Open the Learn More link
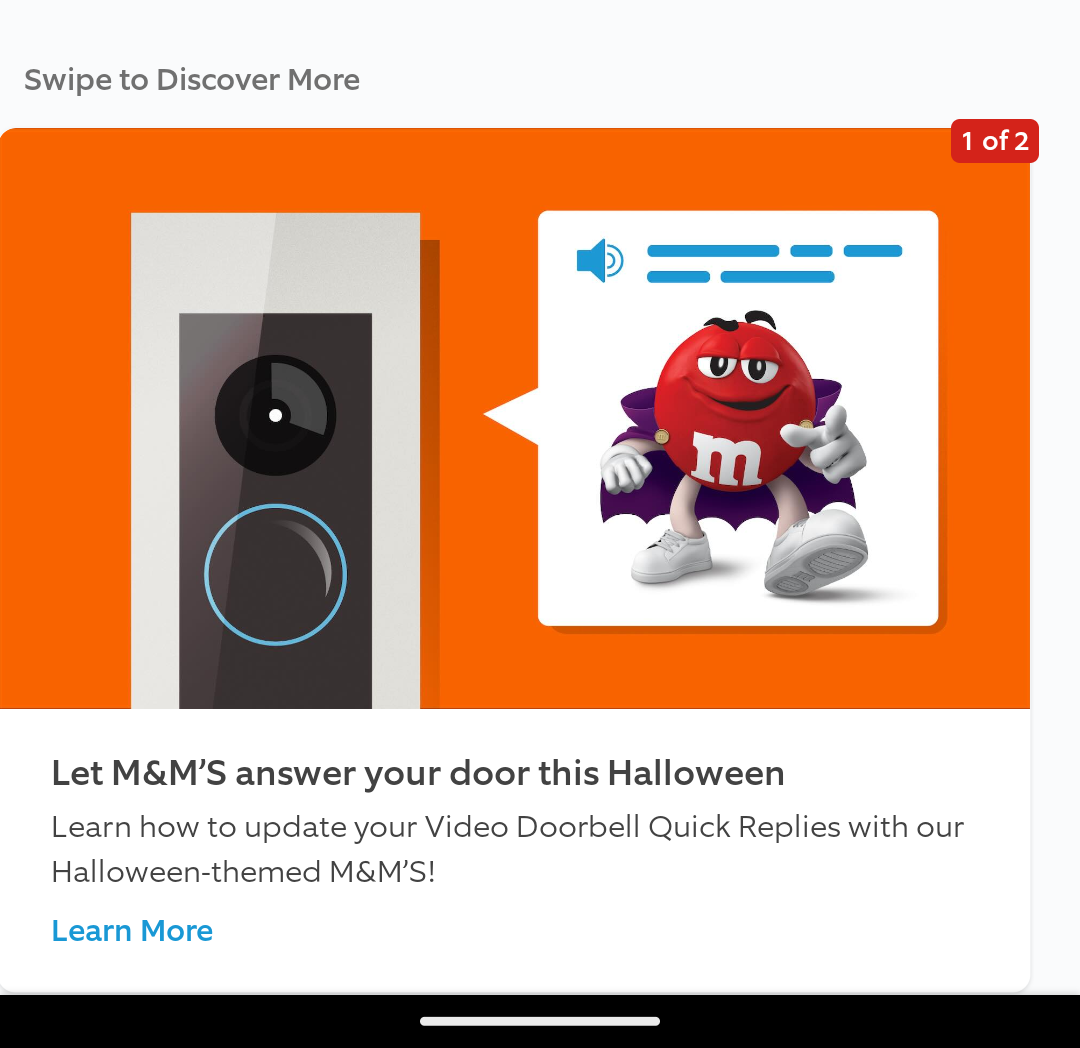 tap(132, 931)
